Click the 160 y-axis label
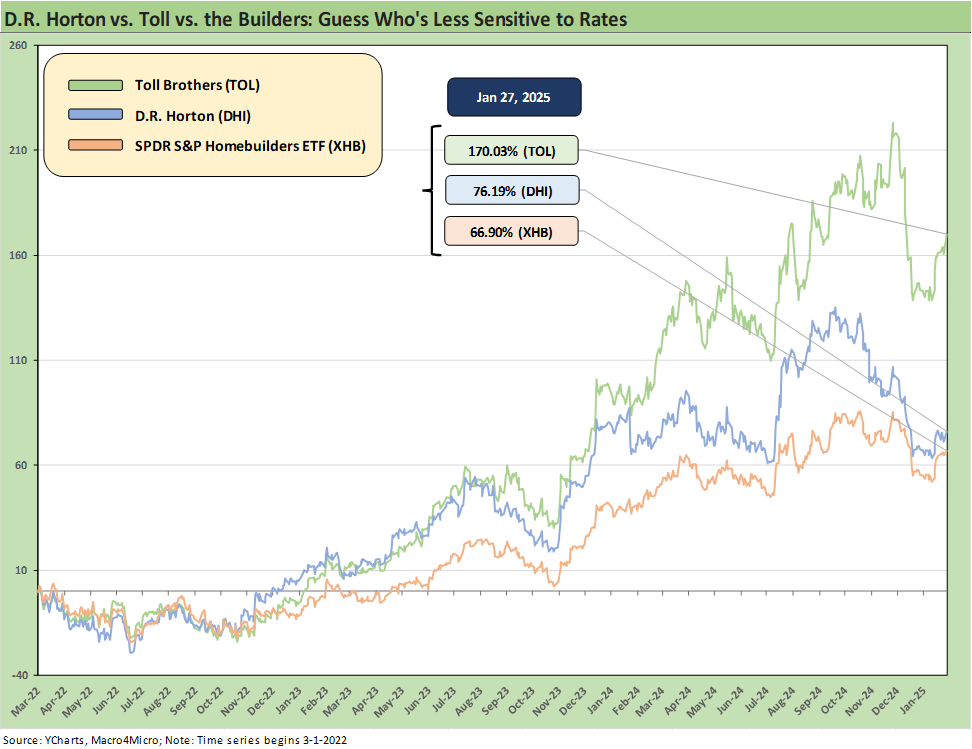972x749 pixels. [x=19, y=255]
